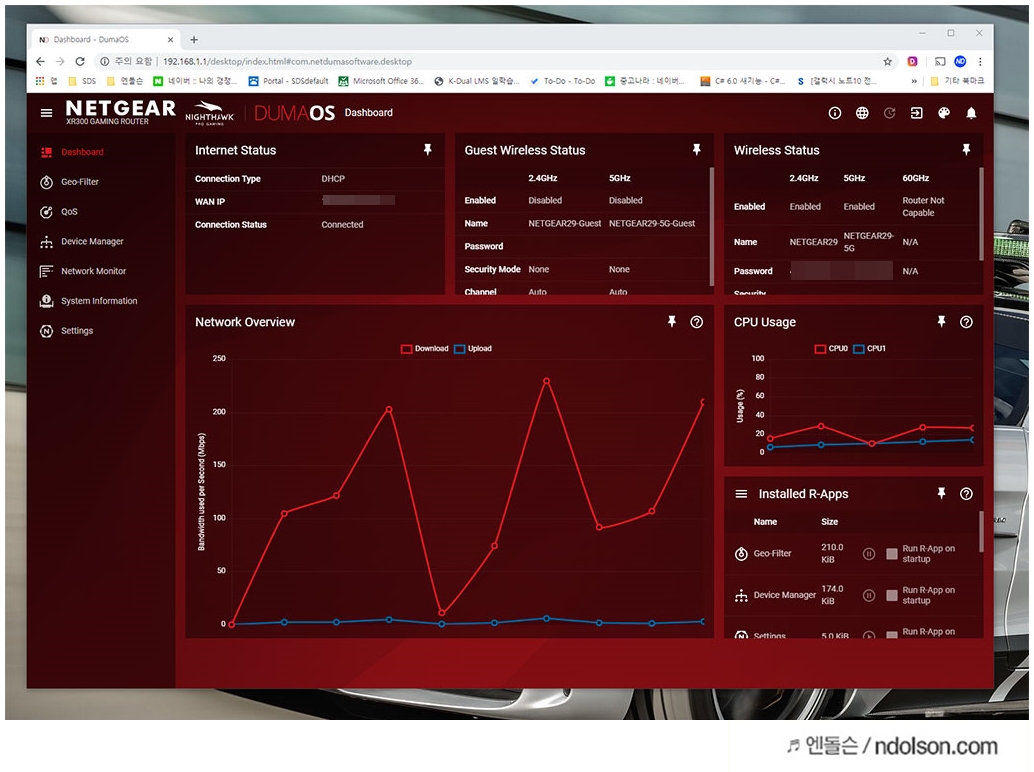The width and height of the screenshot is (1034, 772).
Task: Unpin the Network Overview panel
Action: click(x=671, y=322)
